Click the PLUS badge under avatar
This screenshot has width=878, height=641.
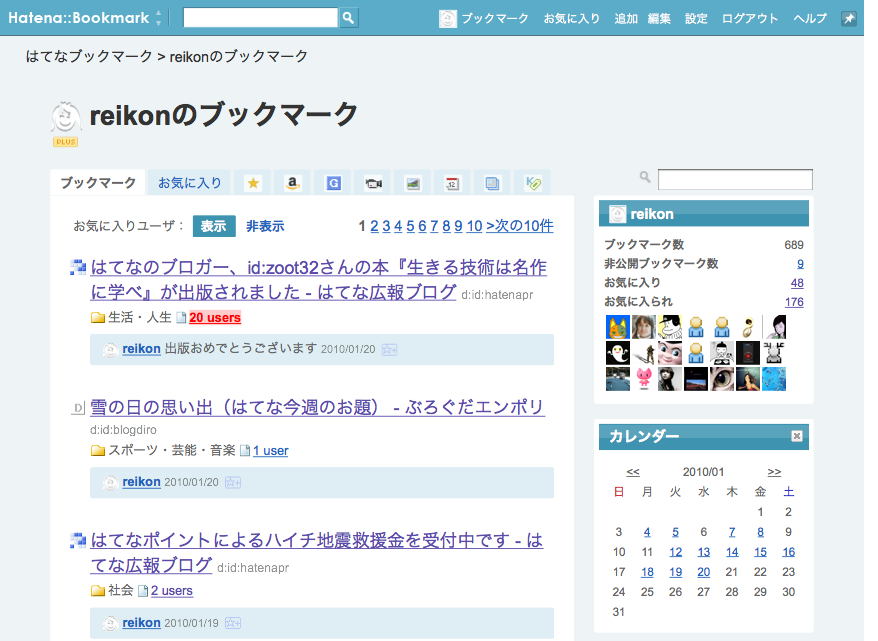66,142
